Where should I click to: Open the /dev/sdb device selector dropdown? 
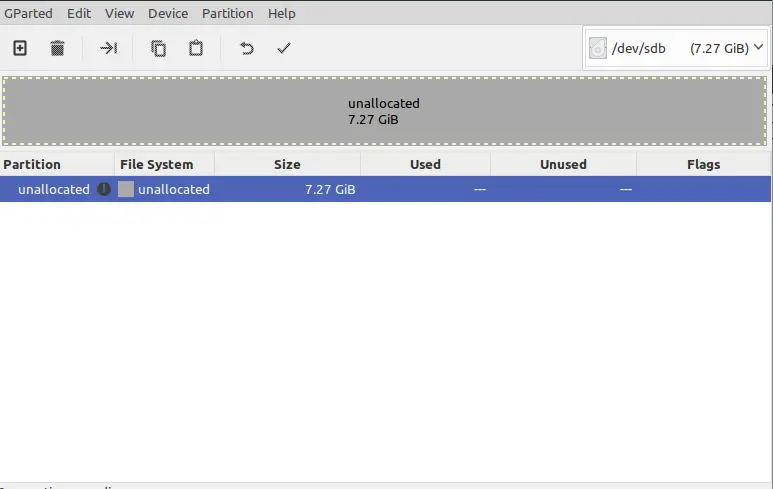(x=675, y=48)
